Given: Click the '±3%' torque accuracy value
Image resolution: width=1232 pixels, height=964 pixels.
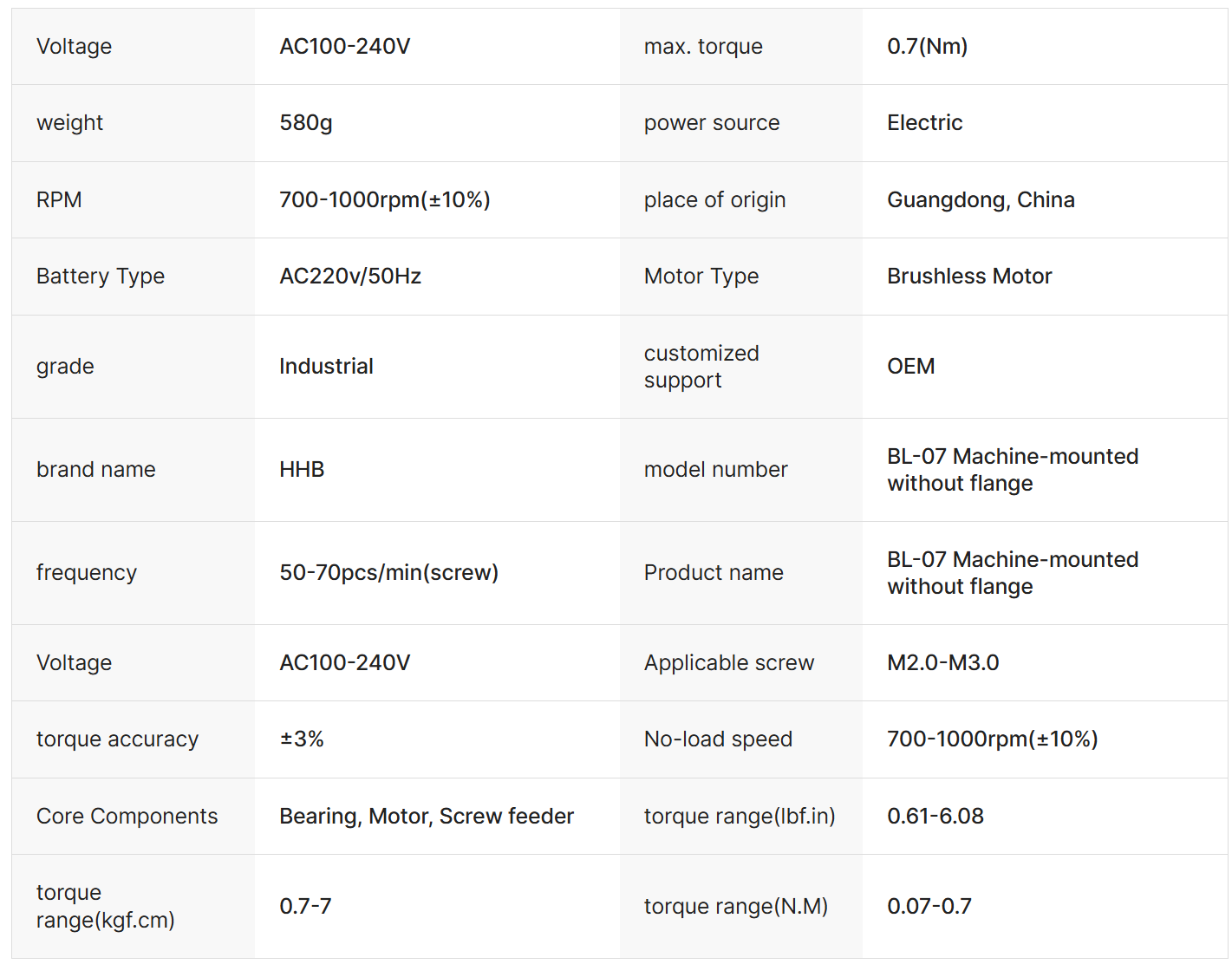Looking at the screenshot, I should tap(301, 739).
